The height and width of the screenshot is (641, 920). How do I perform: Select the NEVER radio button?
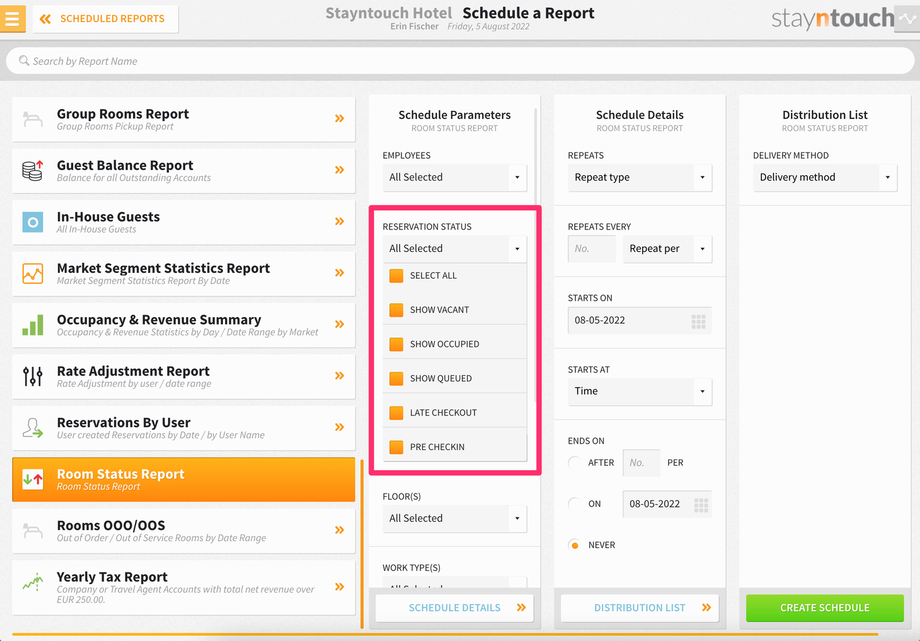(574, 545)
